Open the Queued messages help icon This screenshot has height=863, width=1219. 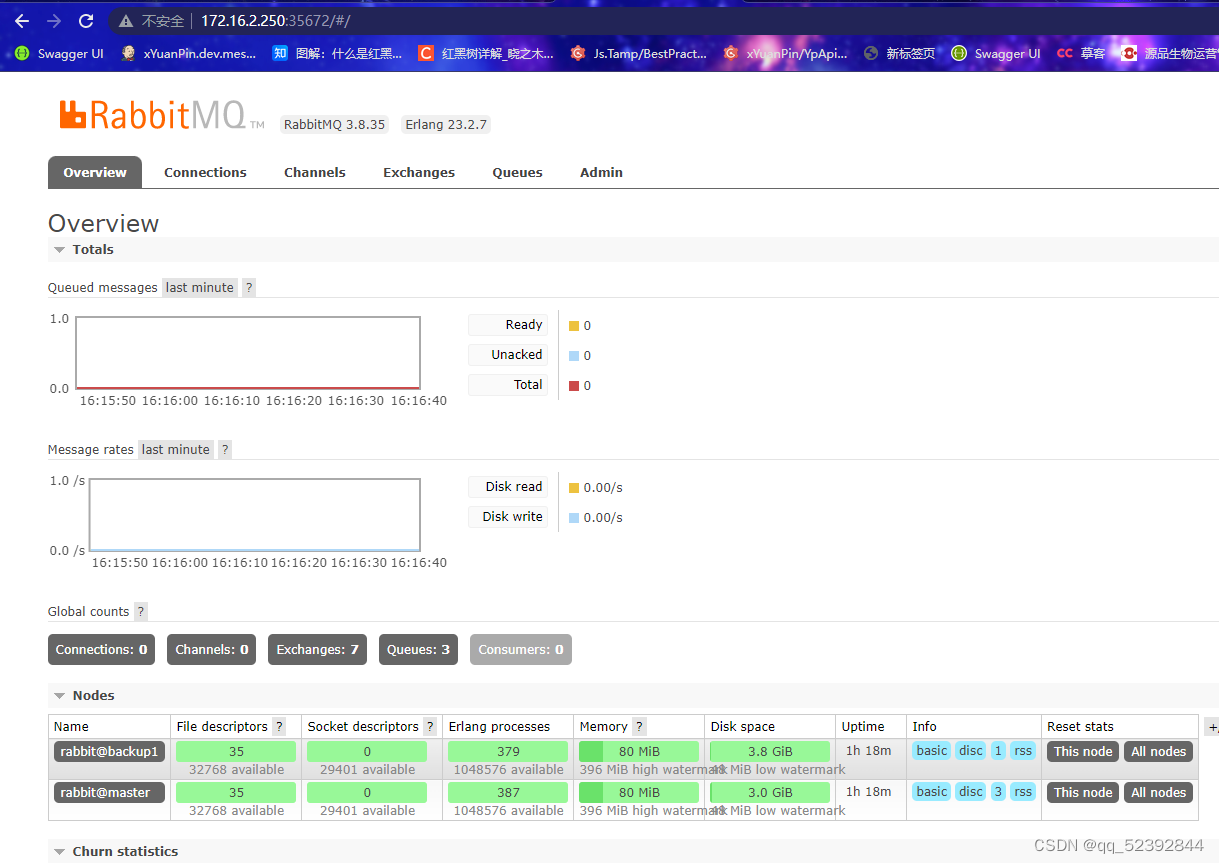tap(248, 287)
